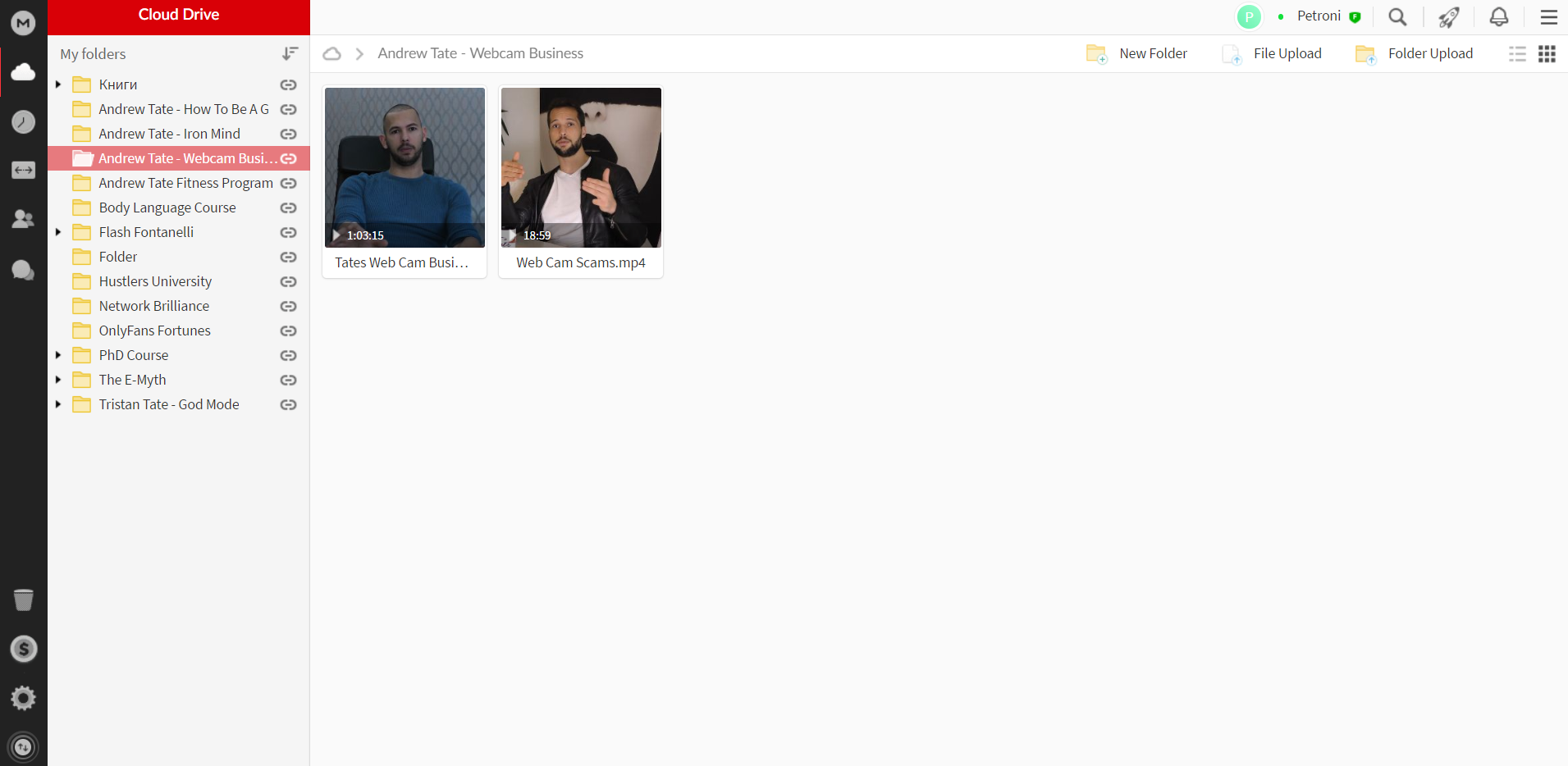Image resolution: width=1568 pixels, height=766 pixels.
Task: Open the Settings gear icon
Action: point(23,698)
